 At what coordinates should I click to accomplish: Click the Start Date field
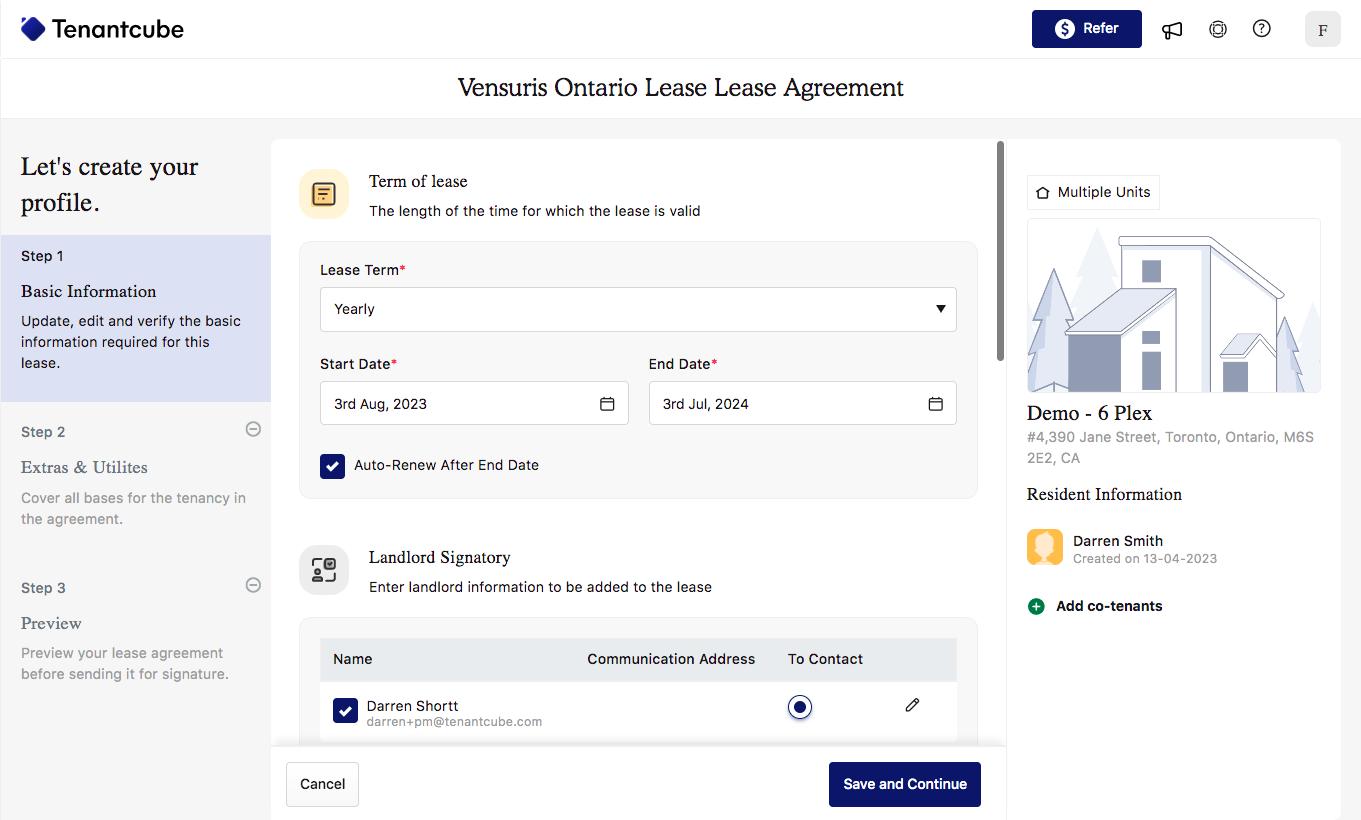coord(474,403)
